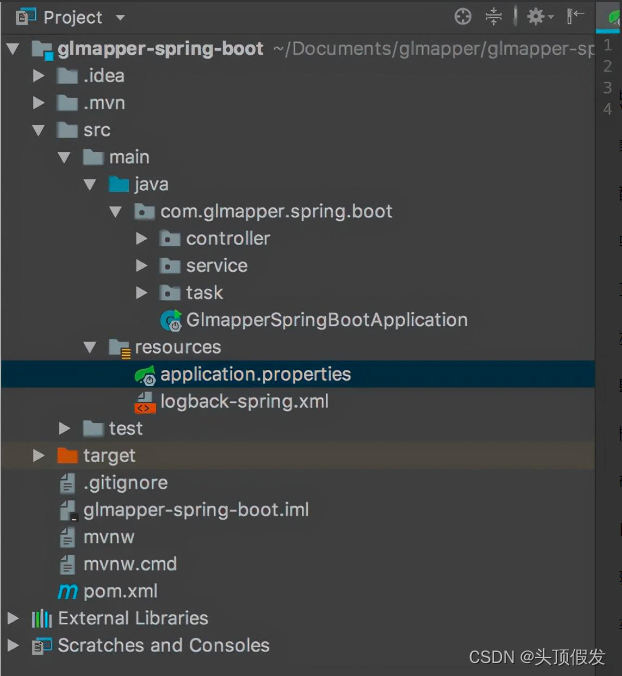This screenshot has height=676, width=622.
Task: Click the External Libraries label
Action: (133, 618)
